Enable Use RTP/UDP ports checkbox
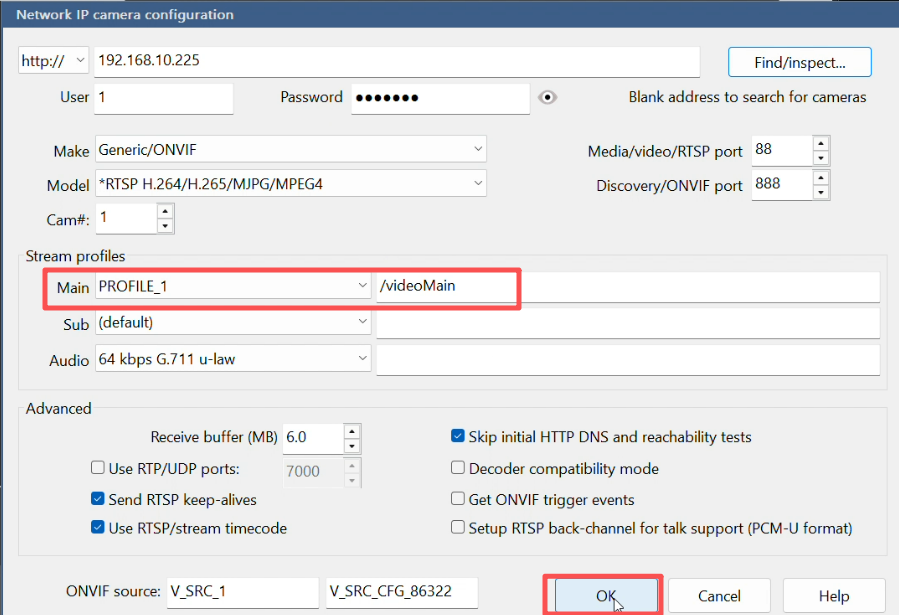This screenshot has width=899, height=615. click(x=98, y=468)
